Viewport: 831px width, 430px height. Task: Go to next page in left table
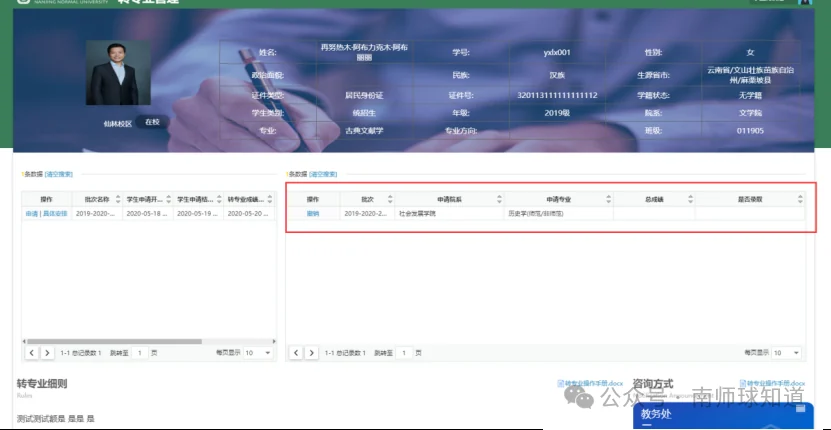(x=48, y=353)
